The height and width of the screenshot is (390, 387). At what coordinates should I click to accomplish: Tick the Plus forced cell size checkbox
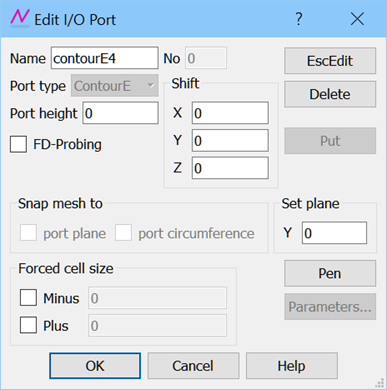pyautogui.click(x=28, y=325)
